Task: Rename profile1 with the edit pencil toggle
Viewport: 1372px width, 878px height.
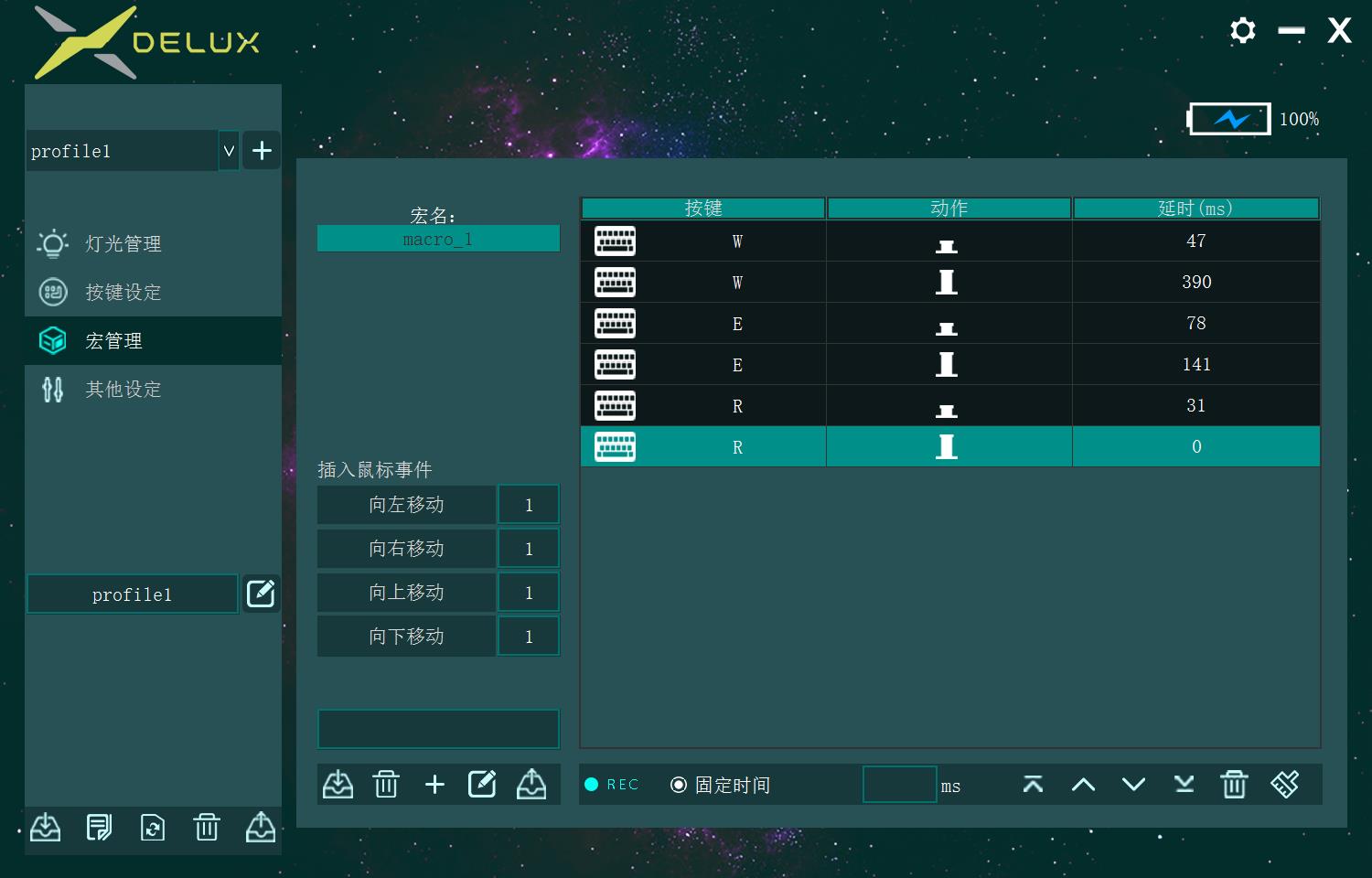Action: tap(261, 593)
